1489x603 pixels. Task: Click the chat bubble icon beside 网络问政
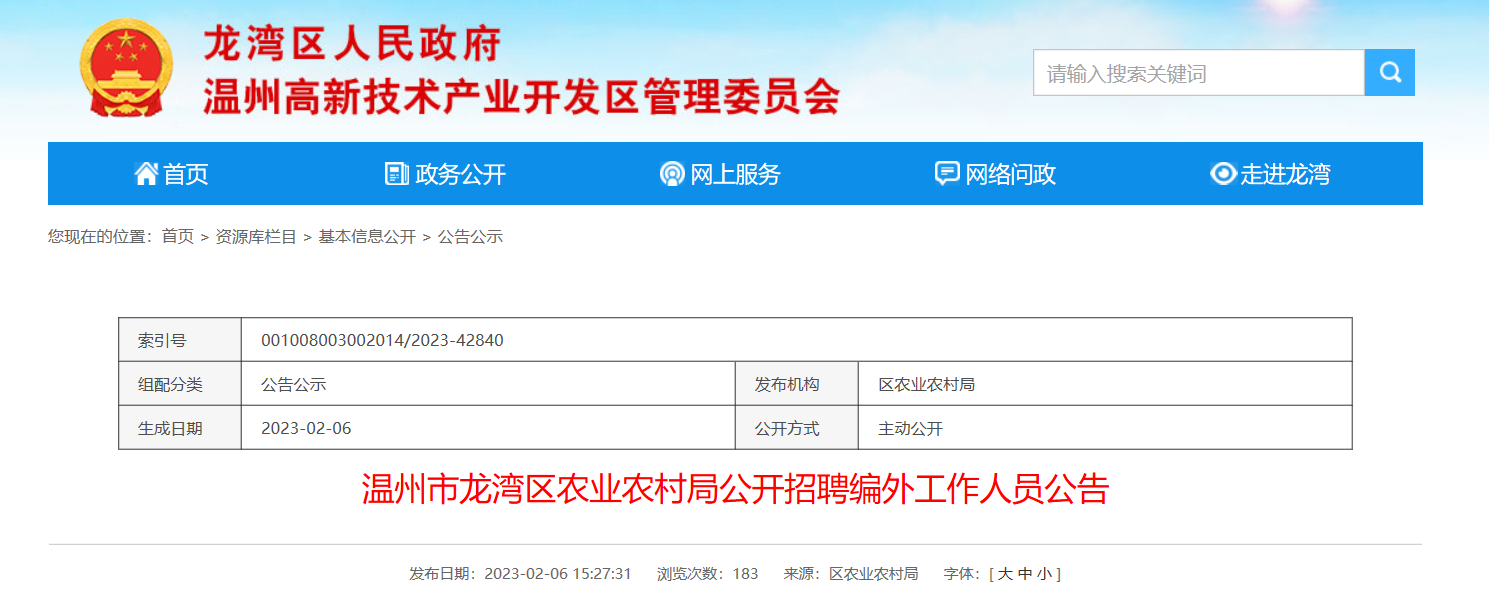click(x=947, y=174)
